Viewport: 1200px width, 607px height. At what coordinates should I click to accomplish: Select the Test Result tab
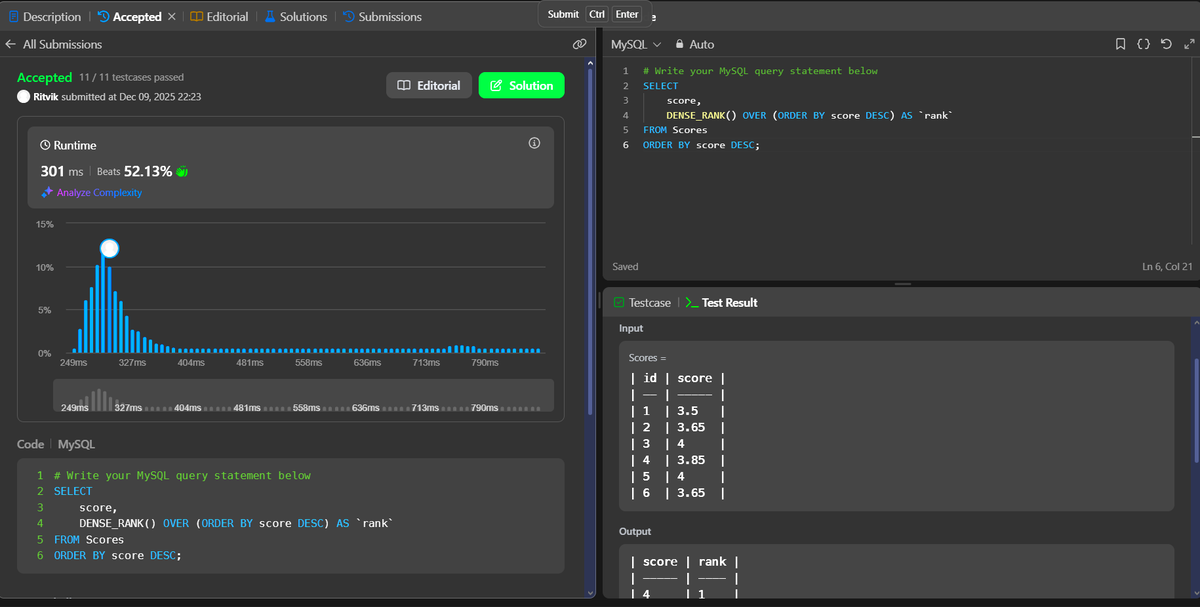(722, 303)
